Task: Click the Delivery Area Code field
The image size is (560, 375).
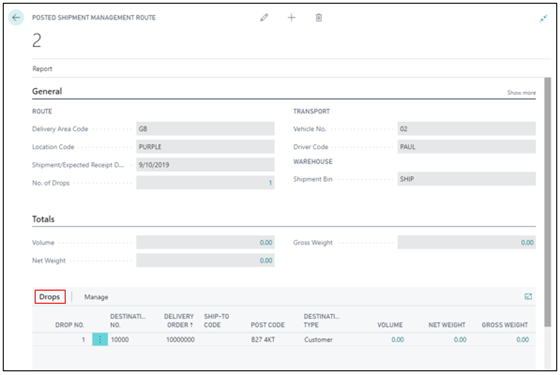Action: click(x=205, y=129)
